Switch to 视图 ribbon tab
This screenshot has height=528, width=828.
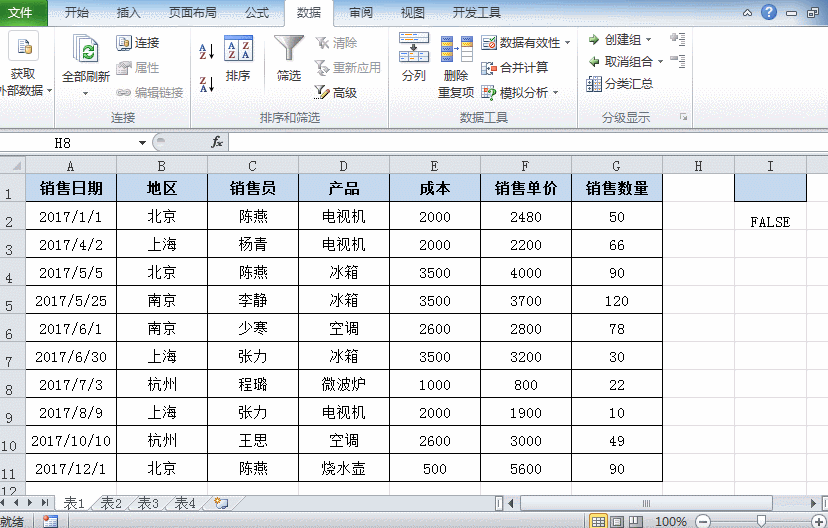(x=412, y=13)
